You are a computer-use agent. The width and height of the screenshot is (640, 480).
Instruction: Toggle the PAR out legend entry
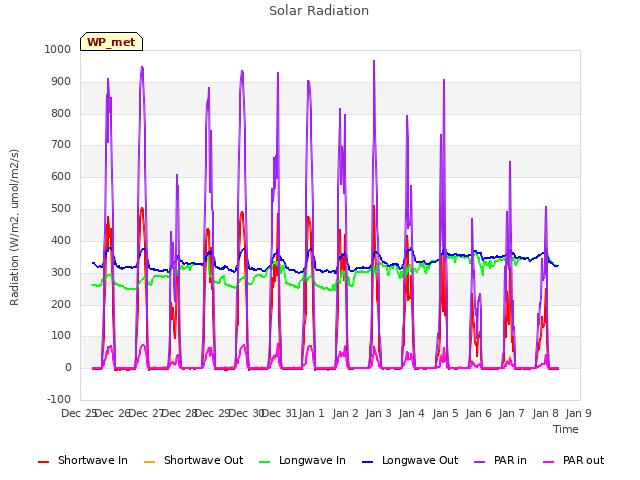(573, 460)
